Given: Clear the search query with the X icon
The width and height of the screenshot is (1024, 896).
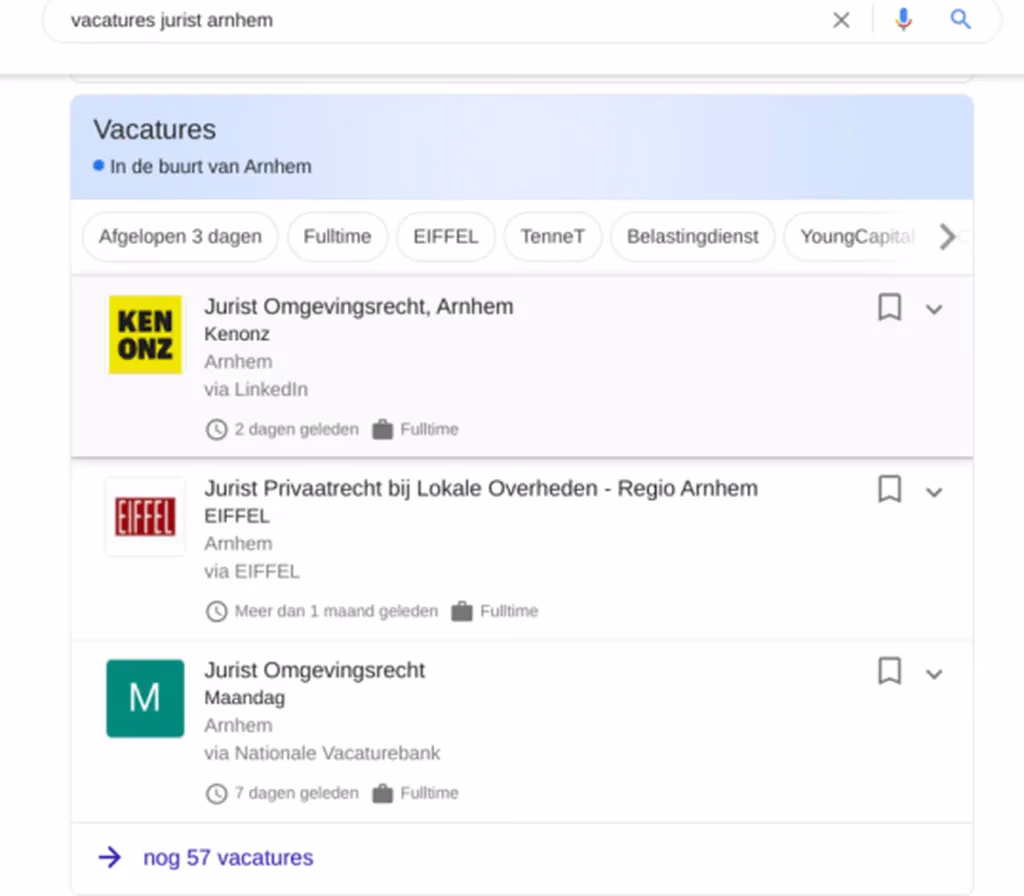Looking at the screenshot, I should coord(841,20).
